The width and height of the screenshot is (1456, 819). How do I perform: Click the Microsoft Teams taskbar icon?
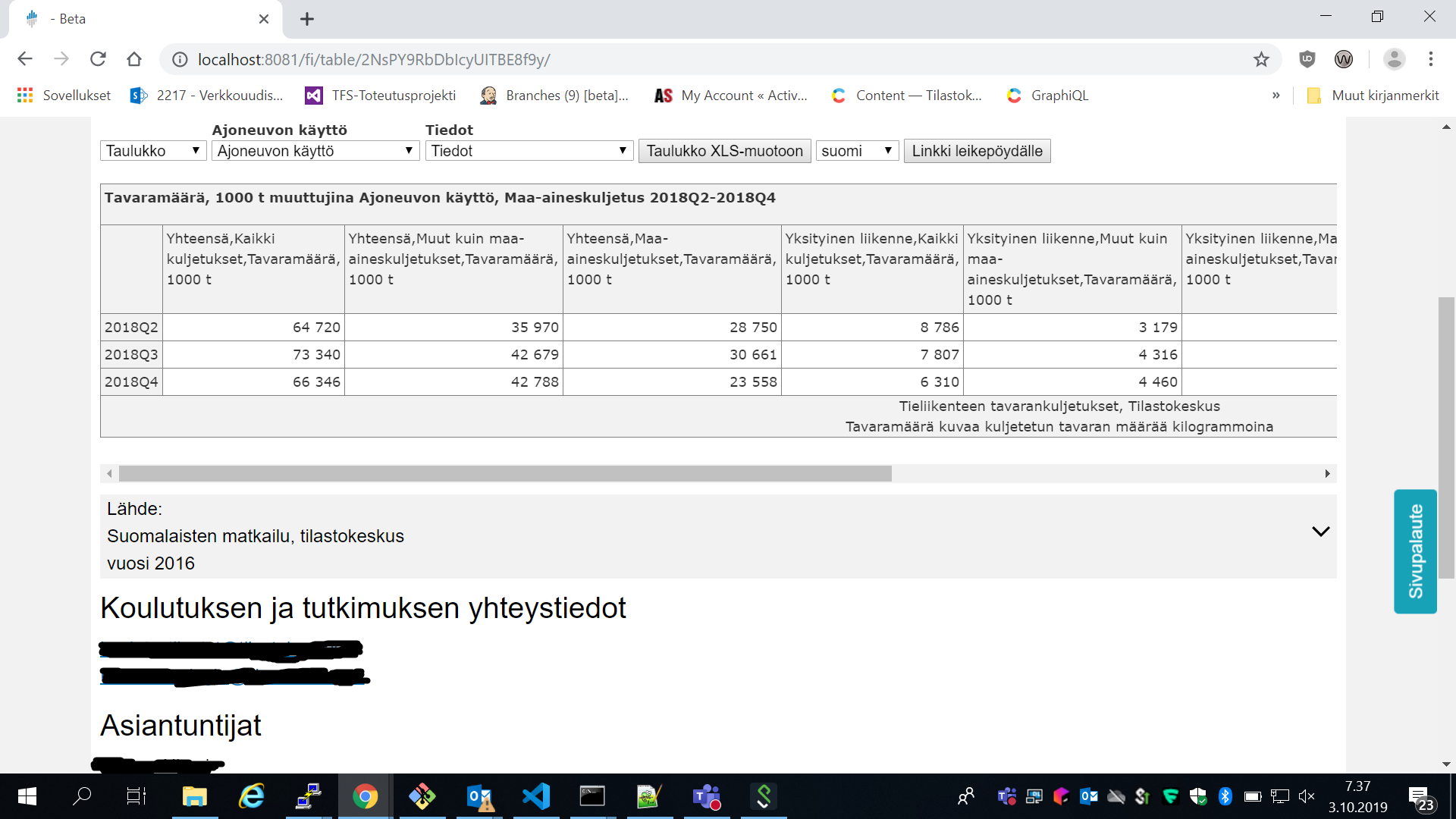706,796
